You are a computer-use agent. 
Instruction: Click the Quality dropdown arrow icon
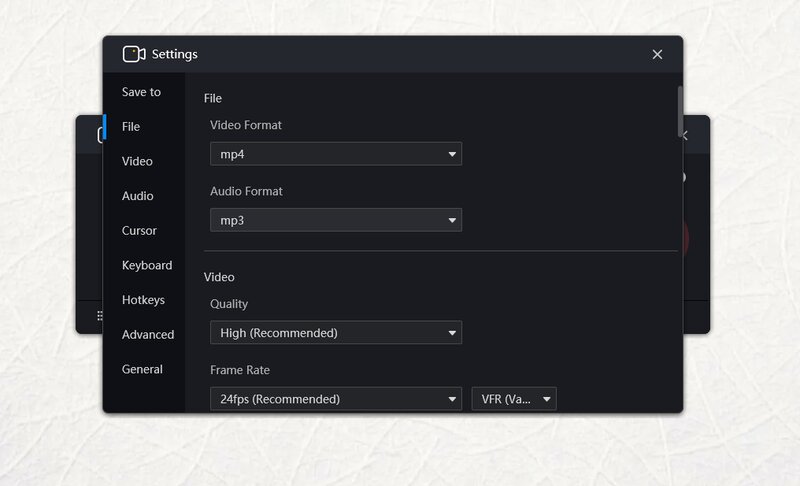(452, 334)
